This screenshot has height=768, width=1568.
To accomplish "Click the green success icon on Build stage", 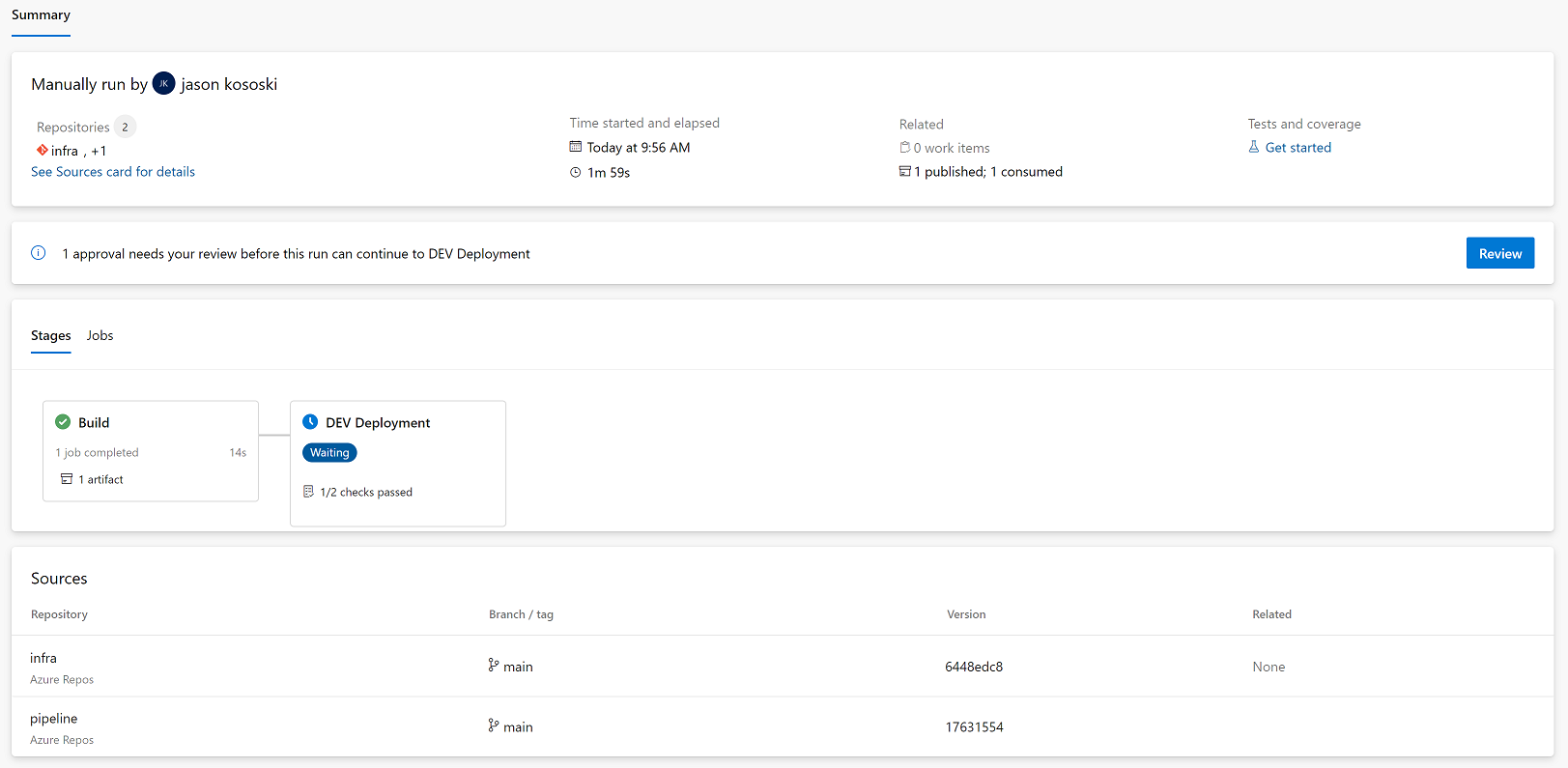I will (x=63, y=422).
